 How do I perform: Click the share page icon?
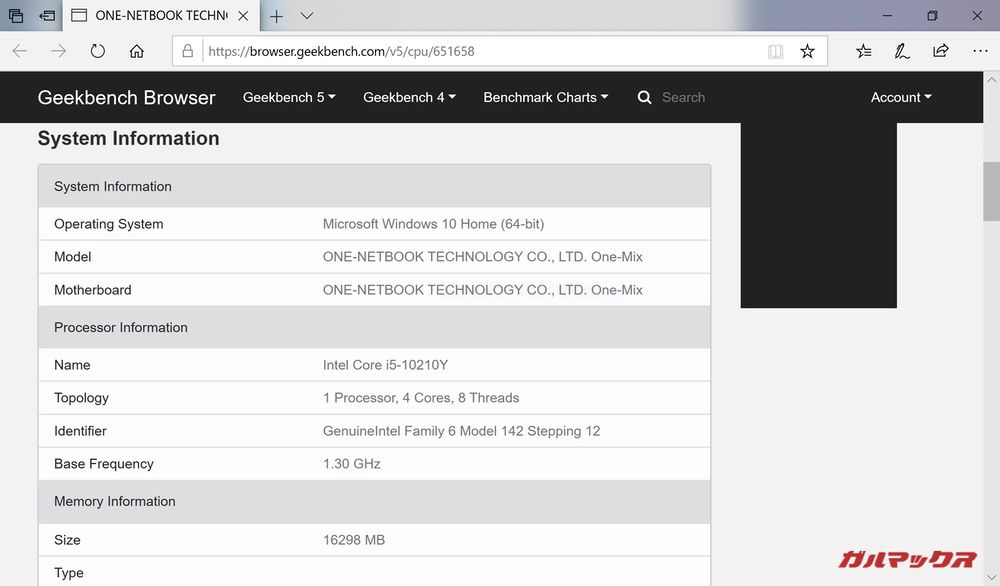point(940,51)
